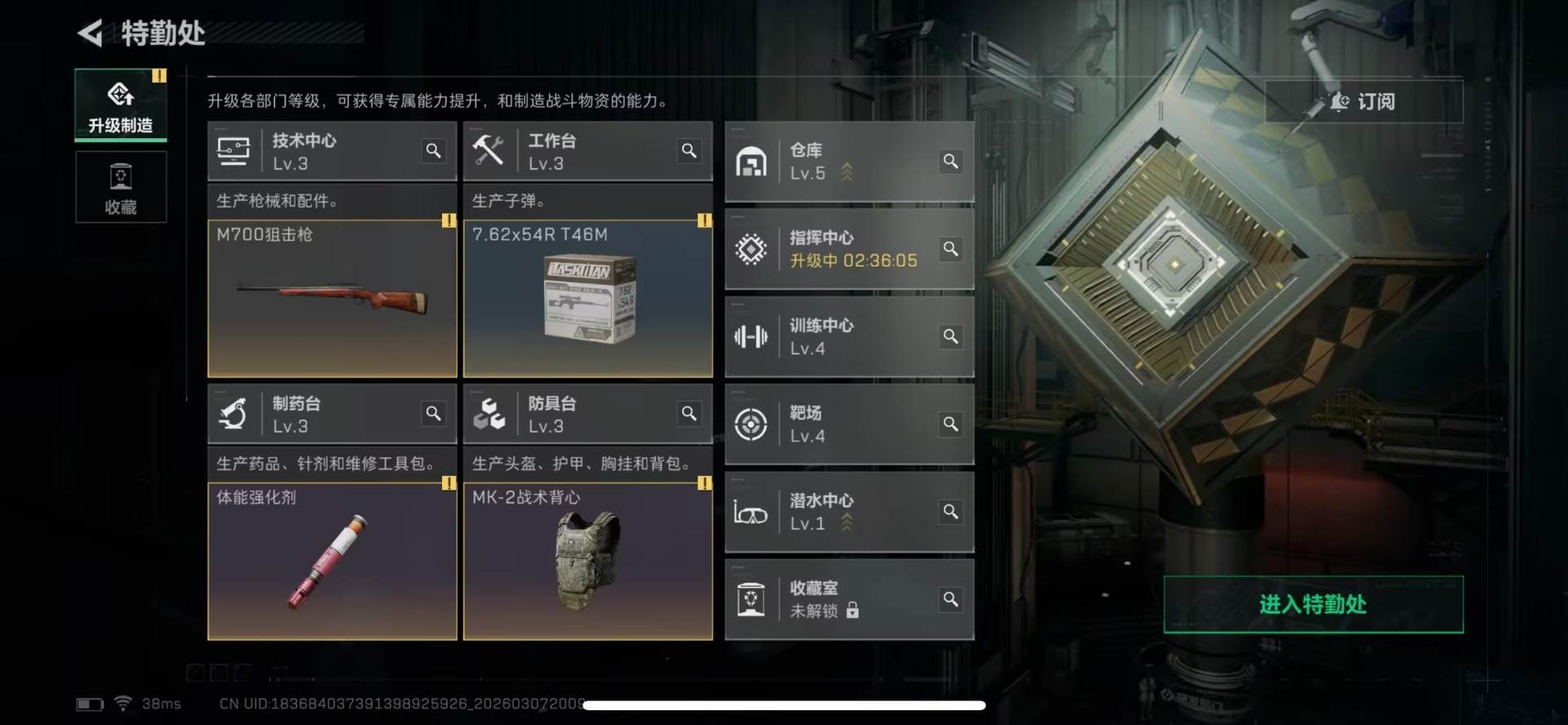Open 靶场 details magnifier icon
The width and height of the screenshot is (1568, 725).
click(950, 423)
